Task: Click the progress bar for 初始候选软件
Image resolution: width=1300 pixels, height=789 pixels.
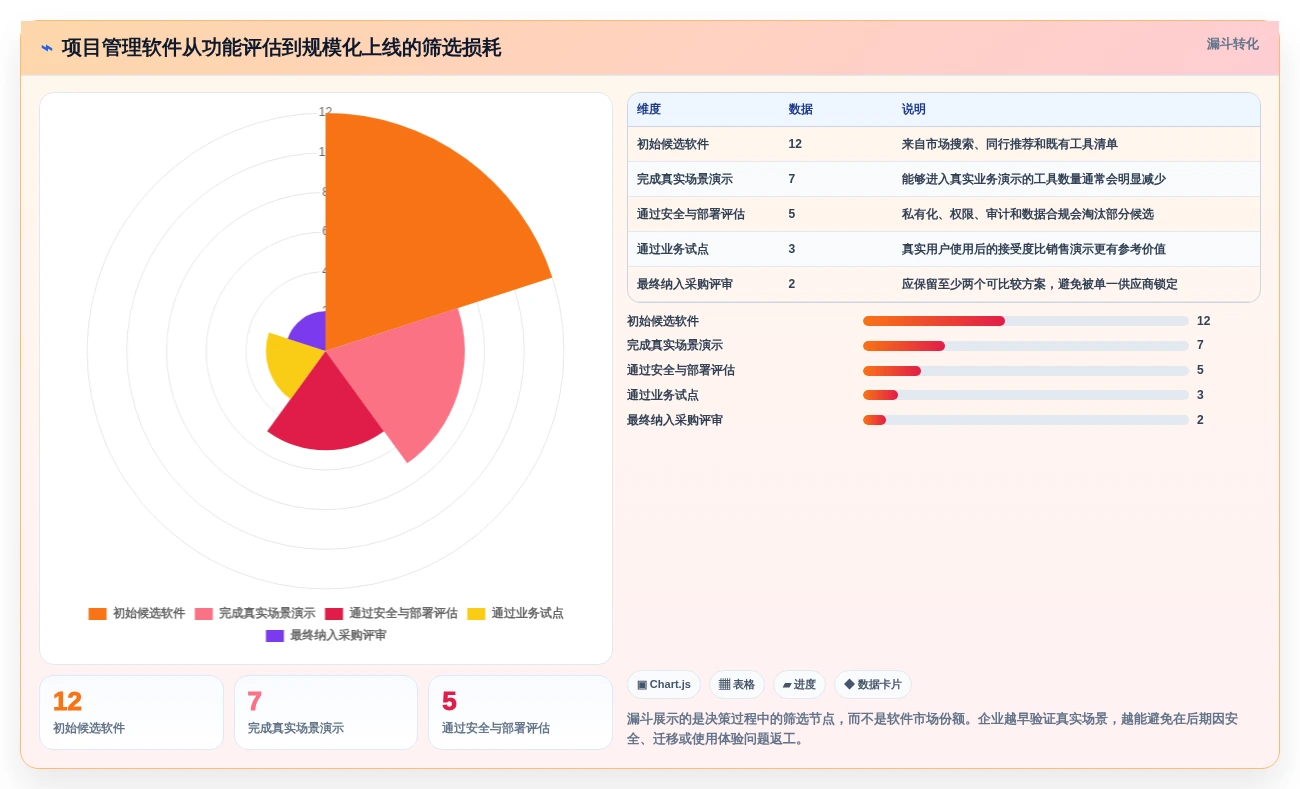Action: click(x=1026, y=321)
